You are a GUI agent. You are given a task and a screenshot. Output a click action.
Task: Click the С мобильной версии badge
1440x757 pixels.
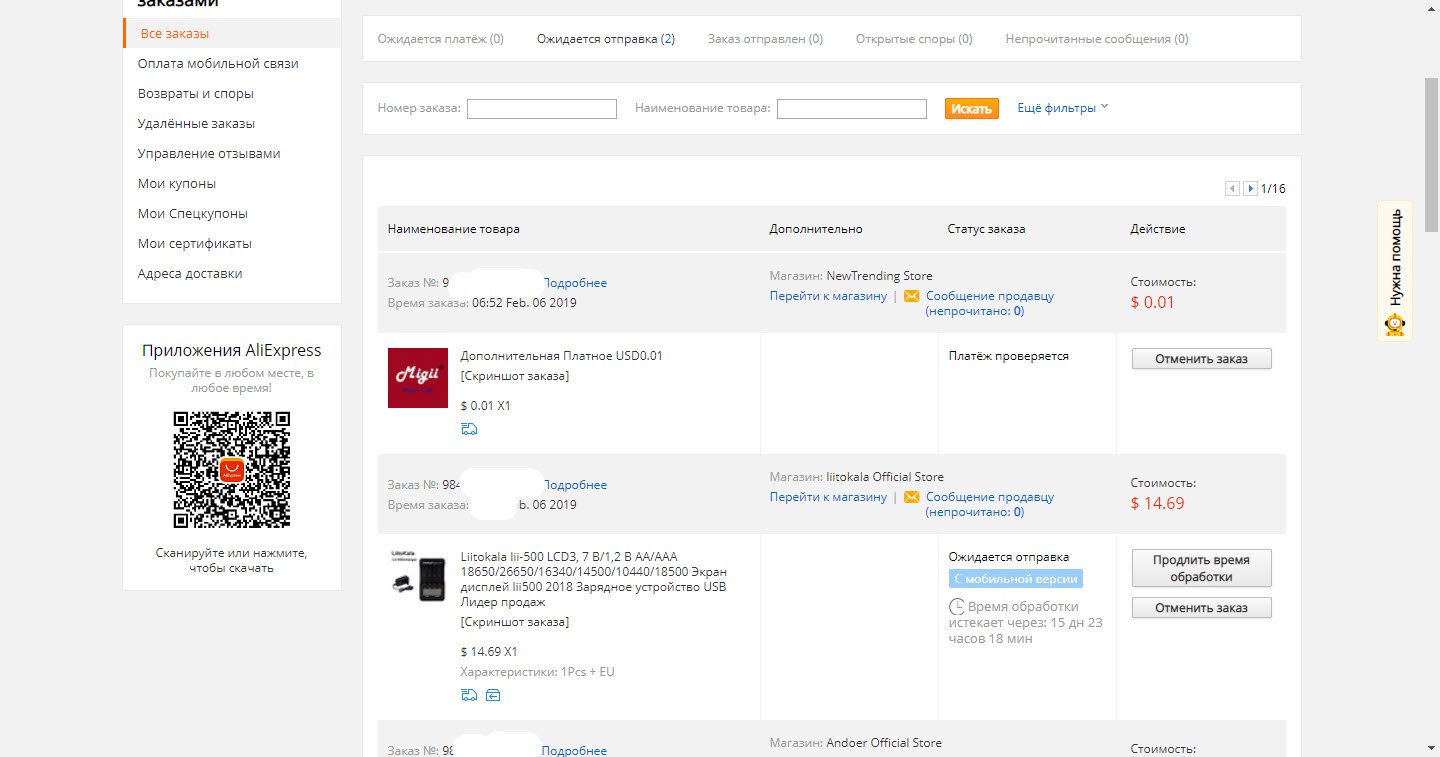click(x=1015, y=579)
